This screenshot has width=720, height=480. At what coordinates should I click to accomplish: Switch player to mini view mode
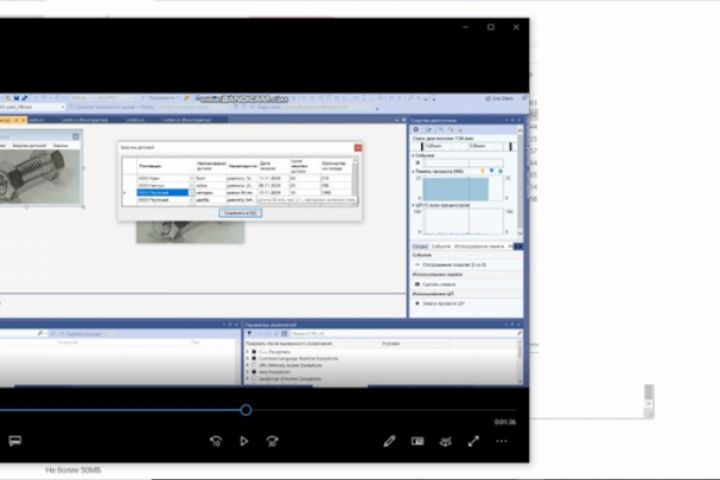(417, 441)
